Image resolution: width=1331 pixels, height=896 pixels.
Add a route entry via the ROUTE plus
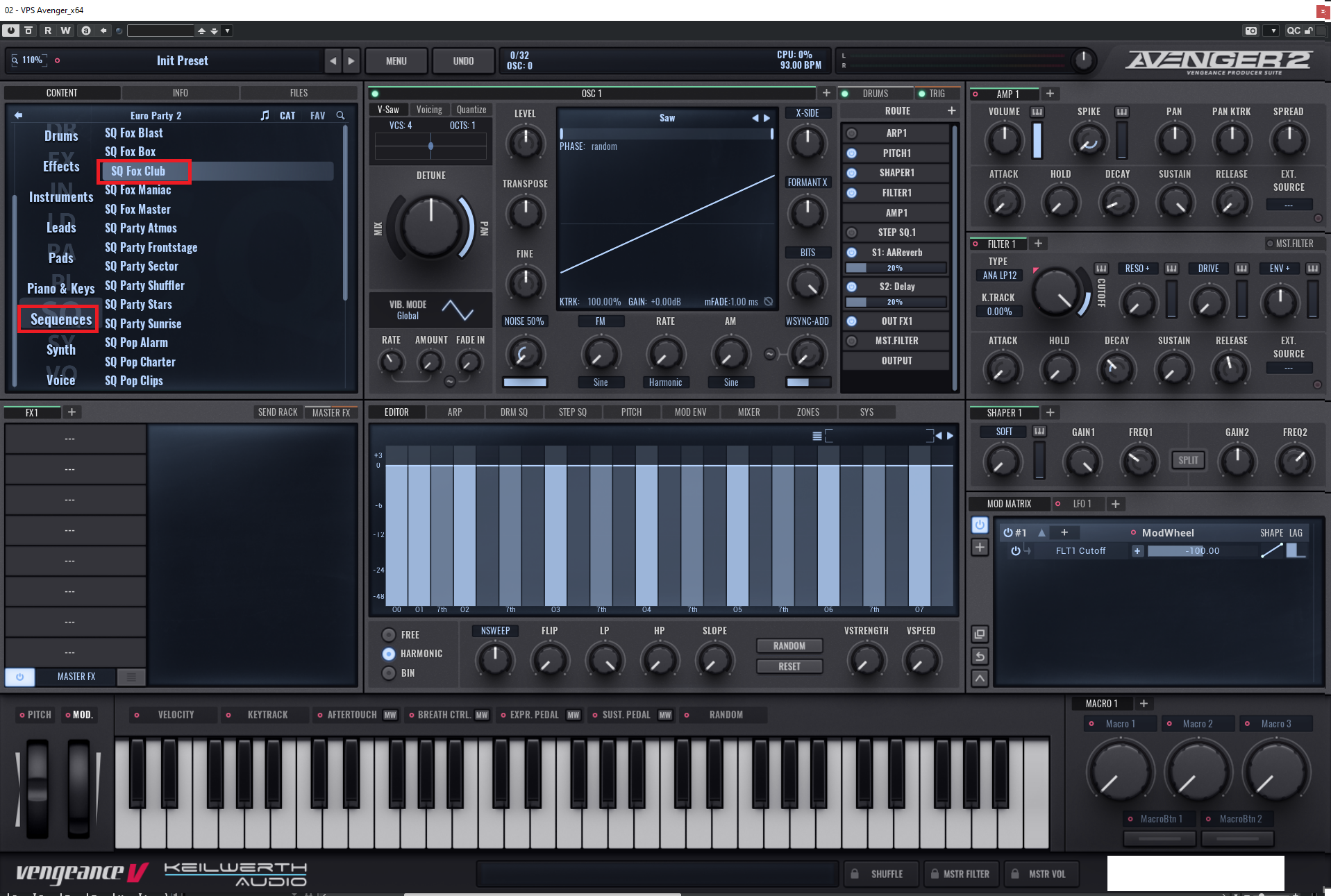click(951, 111)
